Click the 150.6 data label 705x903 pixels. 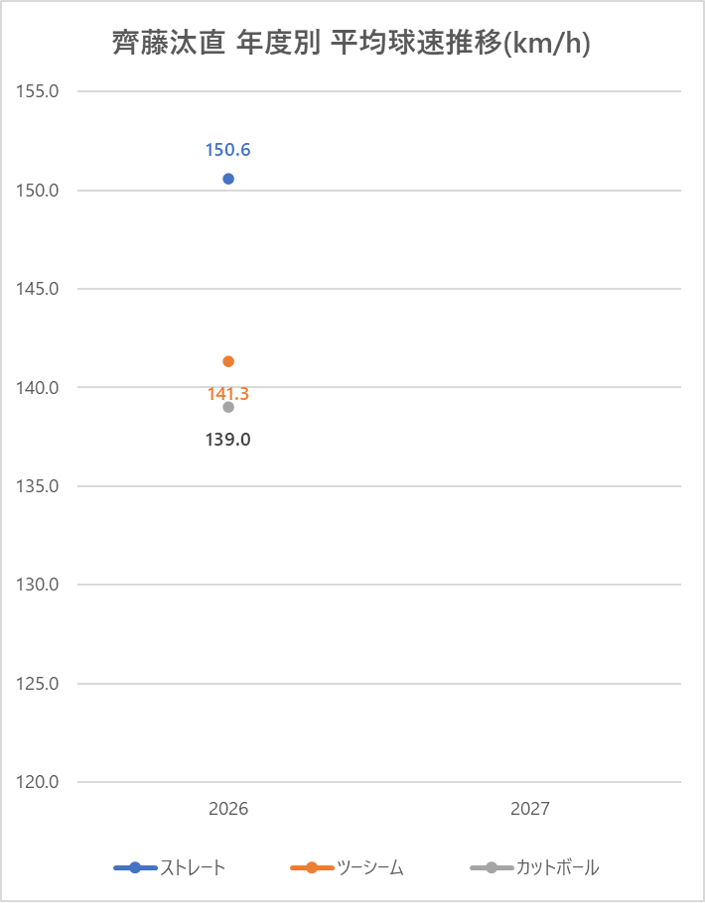coord(228,150)
